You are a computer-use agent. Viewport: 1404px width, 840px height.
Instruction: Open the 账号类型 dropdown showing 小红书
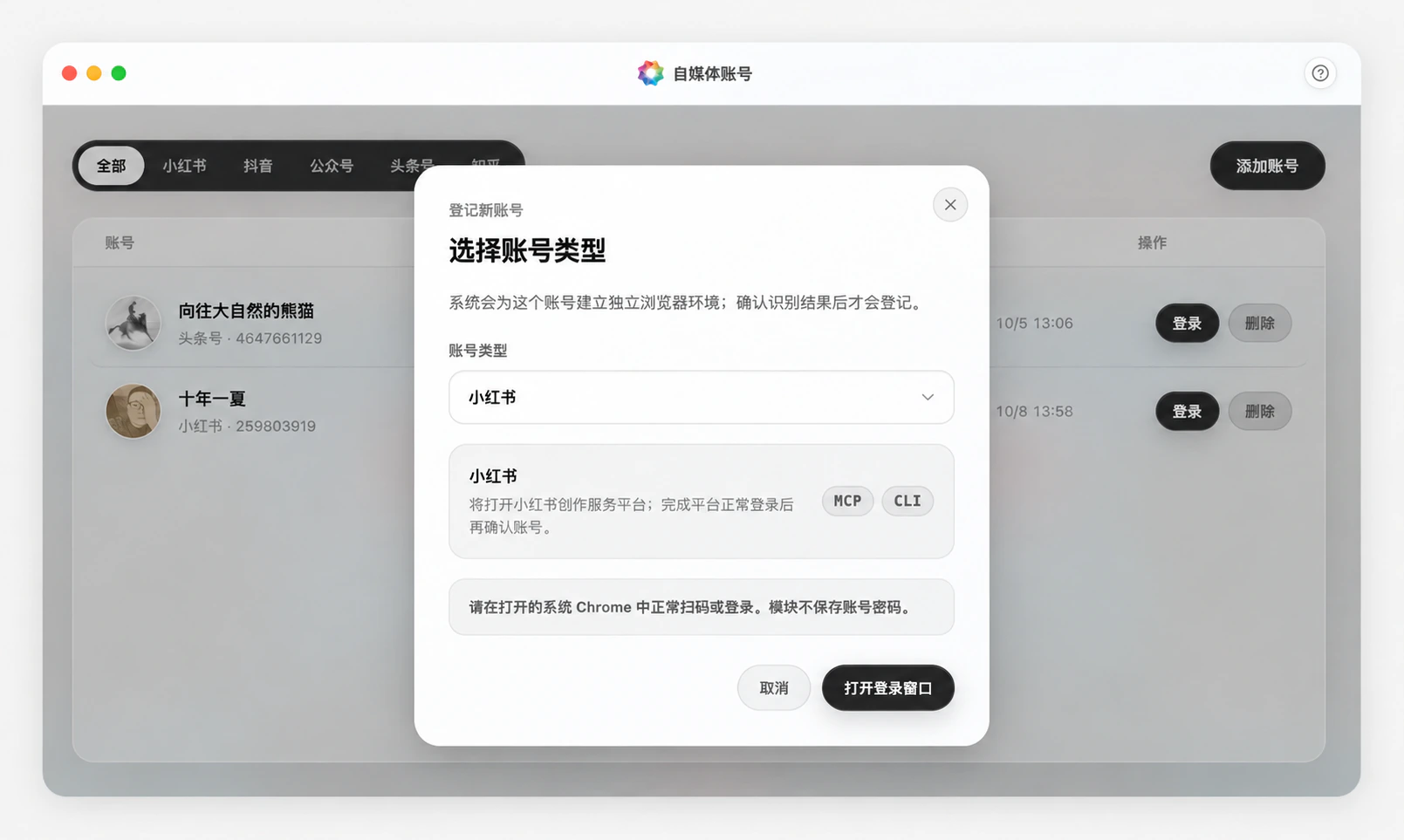click(701, 398)
